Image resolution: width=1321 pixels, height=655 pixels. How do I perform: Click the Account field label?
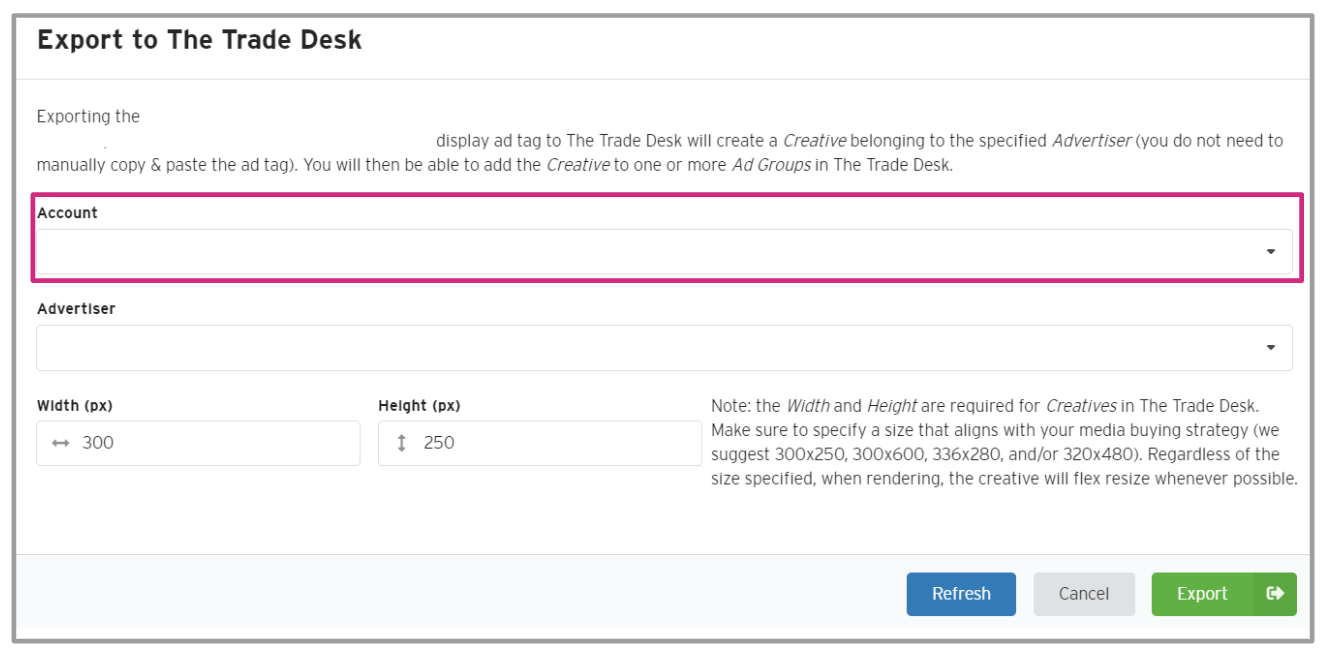(x=67, y=213)
